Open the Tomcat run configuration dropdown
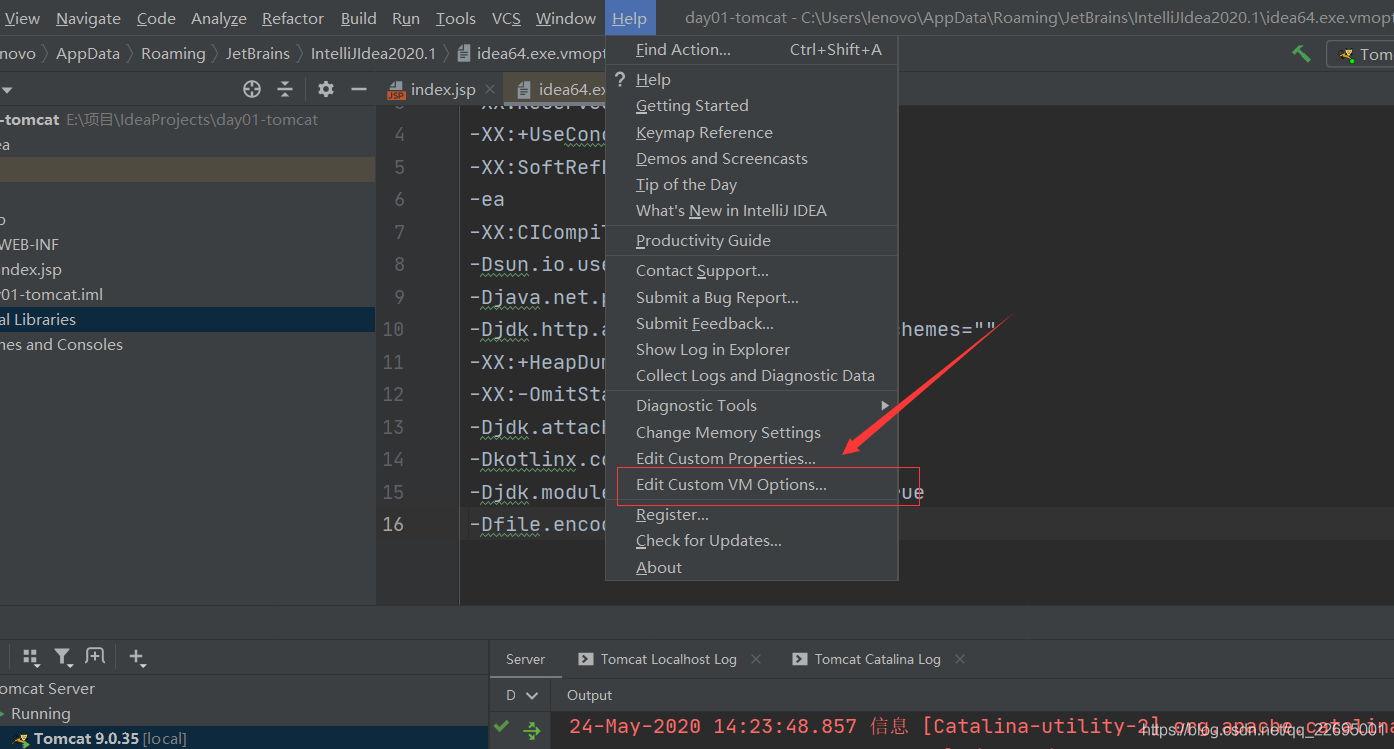This screenshot has height=749, width=1394. tap(1363, 54)
